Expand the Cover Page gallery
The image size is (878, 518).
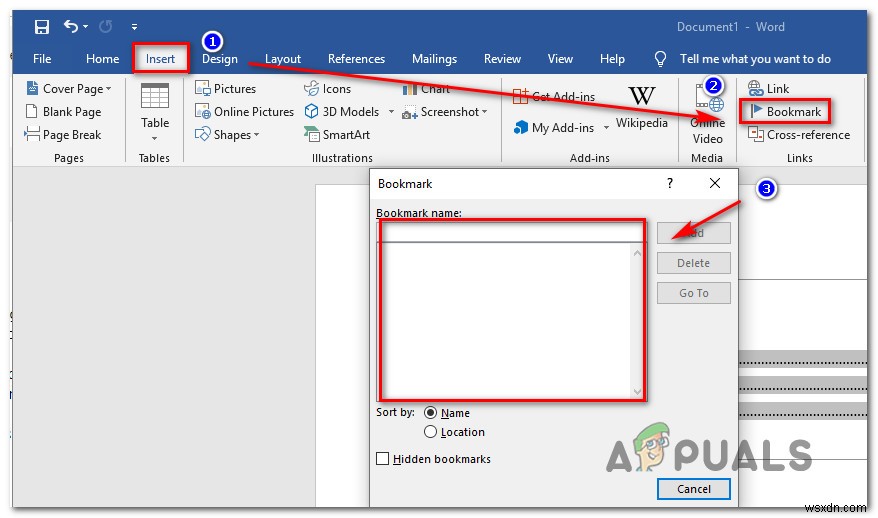(69, 88)
